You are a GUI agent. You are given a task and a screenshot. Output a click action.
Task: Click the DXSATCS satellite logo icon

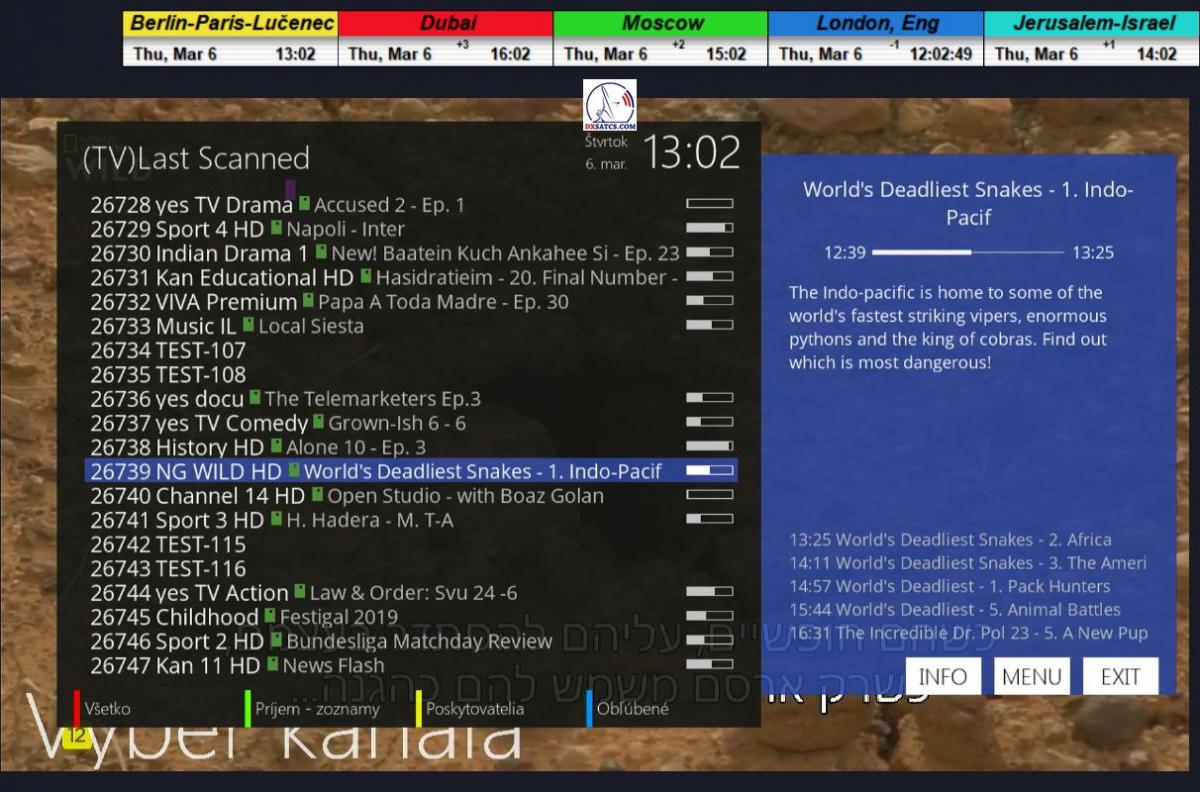coord(610,106)
